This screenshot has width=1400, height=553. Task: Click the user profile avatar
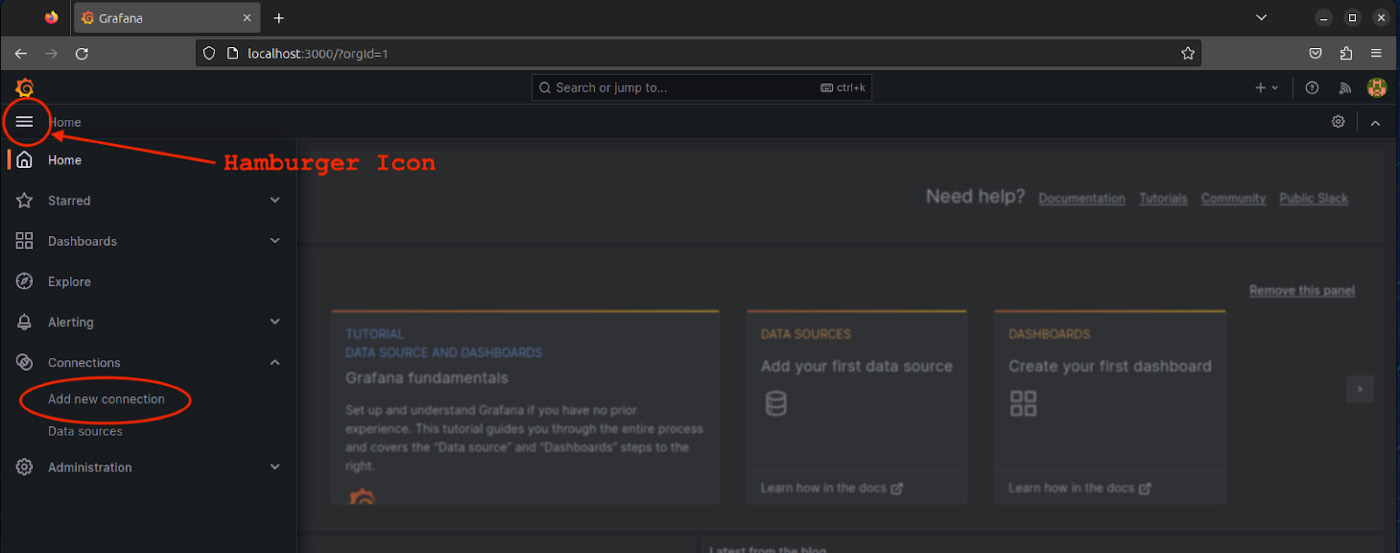(1377, 88)
